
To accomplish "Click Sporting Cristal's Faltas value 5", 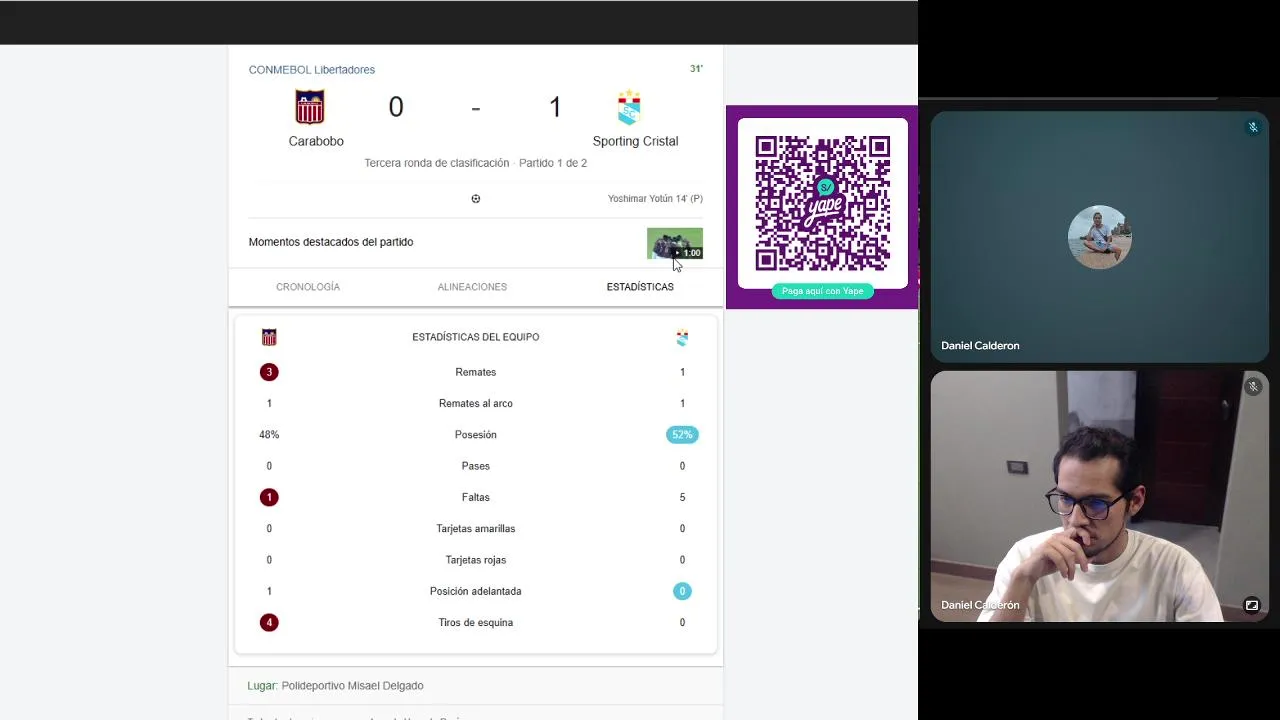I will [x=682, y=497].
